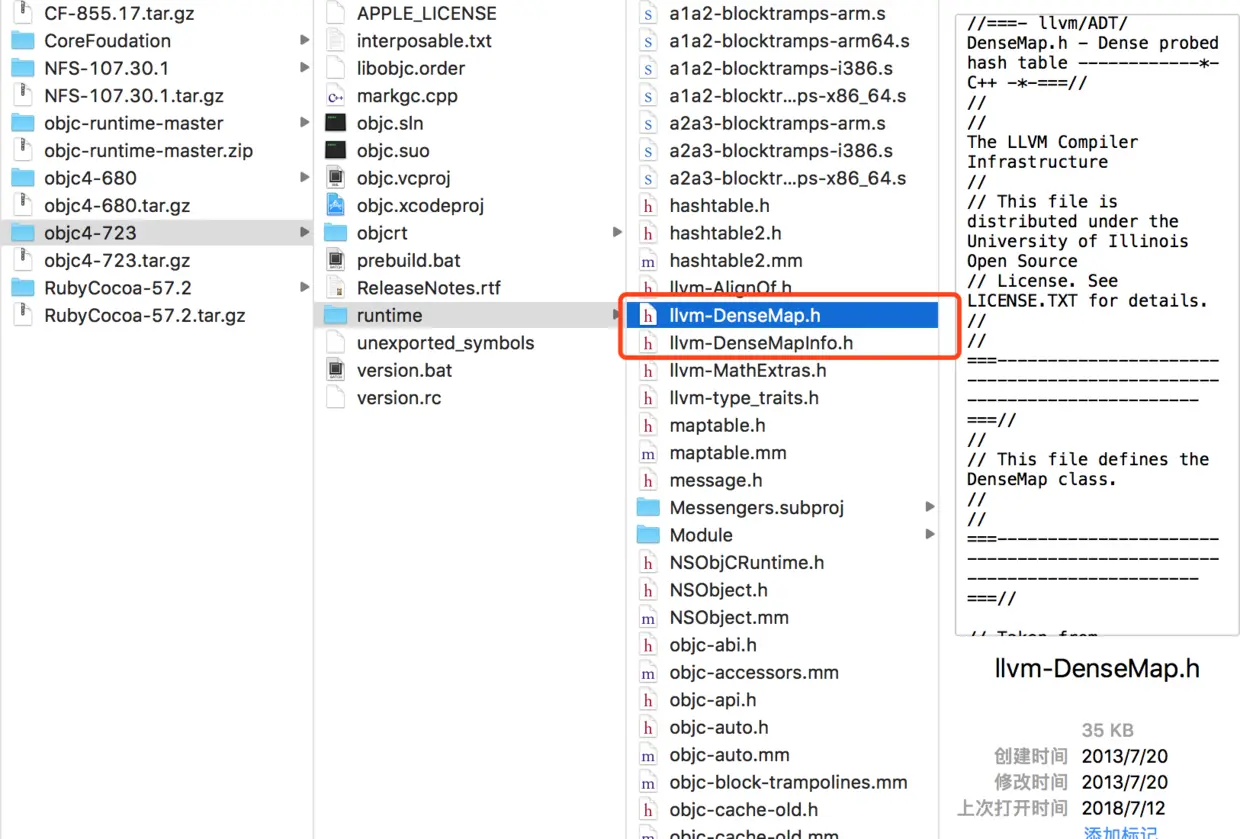Click the prebuild.bat file icon
Viewport: 1240px width, 839px height.
[336, 260]
